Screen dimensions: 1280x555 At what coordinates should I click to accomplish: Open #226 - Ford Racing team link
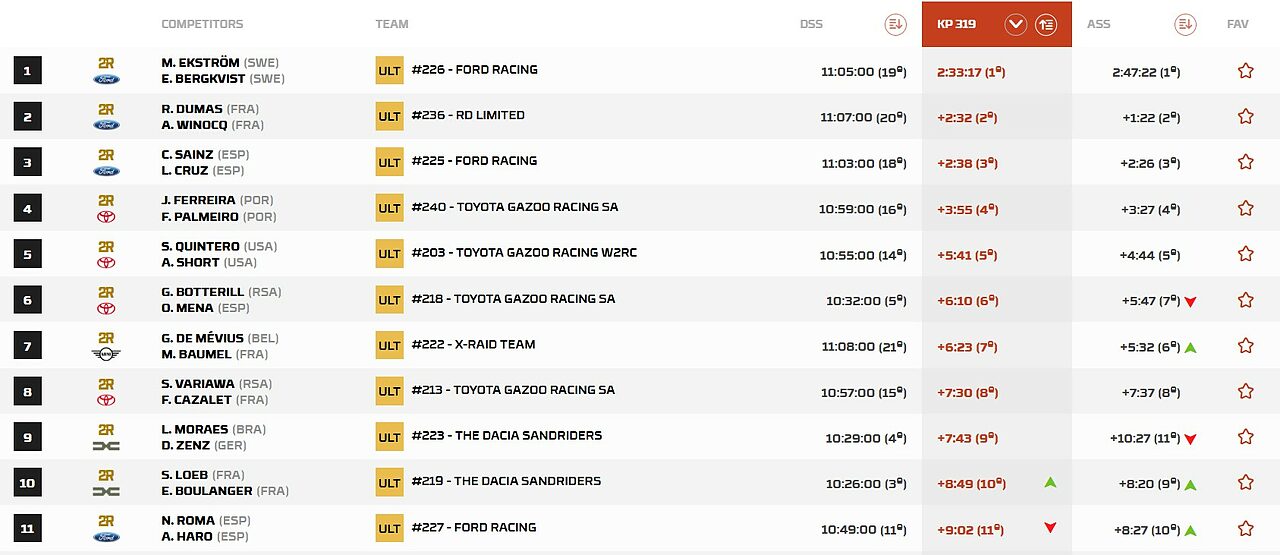474,70
